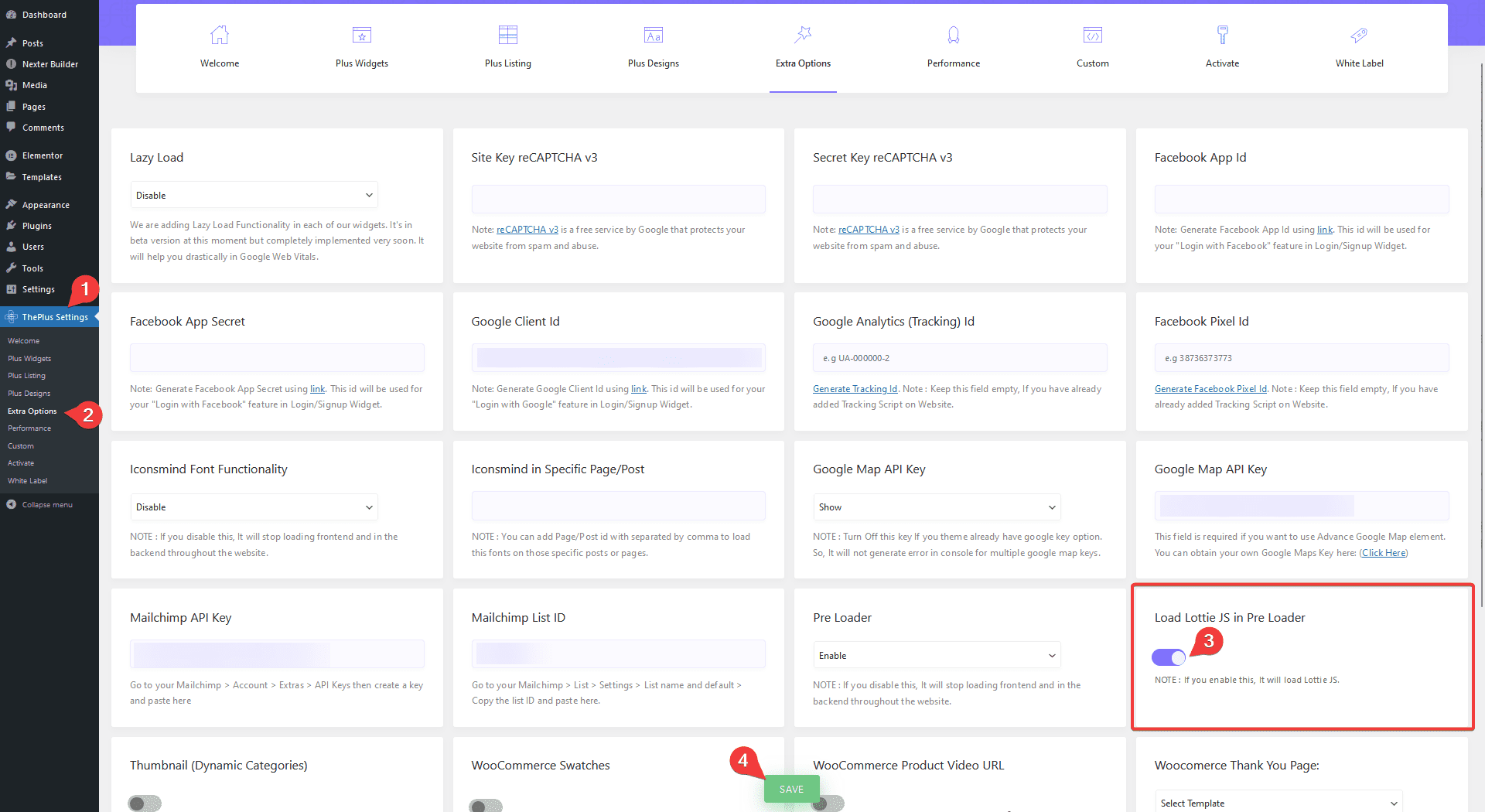Select the Plus Designs icon
The height and width of the screenshot is (812, 1485).
click(x=654, y=35)
